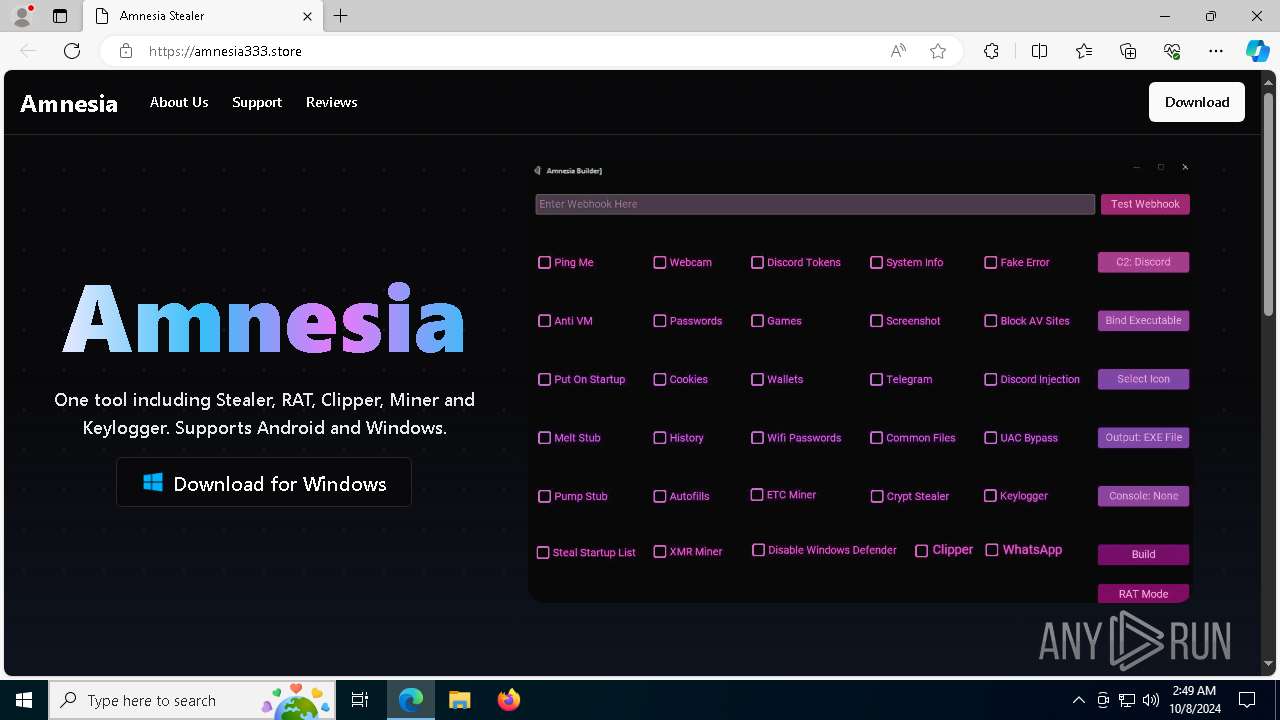Click the scrollbar down arrow
The image size is (1280, 720).
pyautogui.click(x=1269, y=663)
